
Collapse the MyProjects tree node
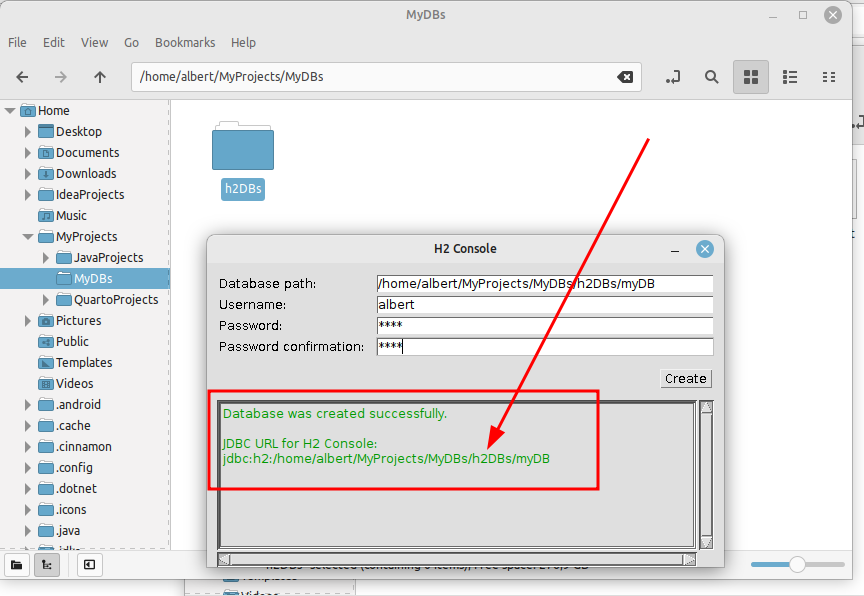tap(28, 237)
